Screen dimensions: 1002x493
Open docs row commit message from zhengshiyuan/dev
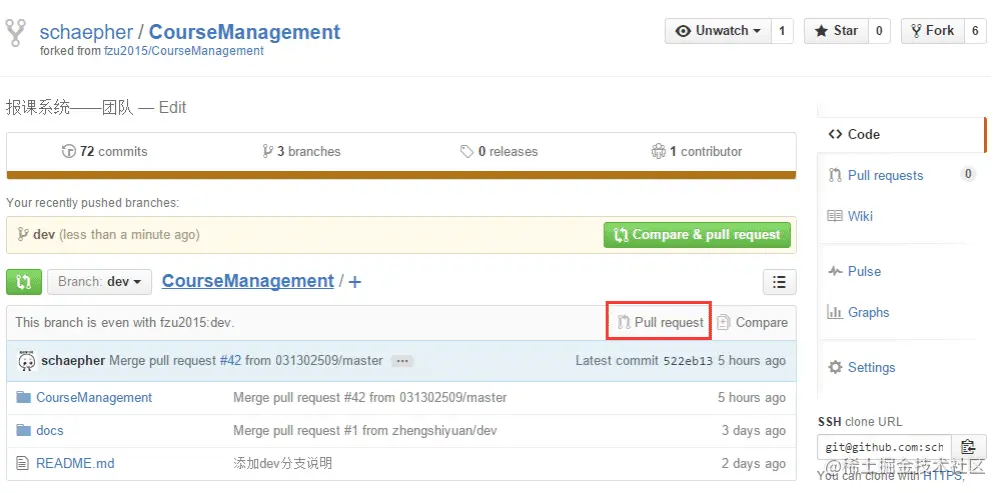tap(365, 430)
